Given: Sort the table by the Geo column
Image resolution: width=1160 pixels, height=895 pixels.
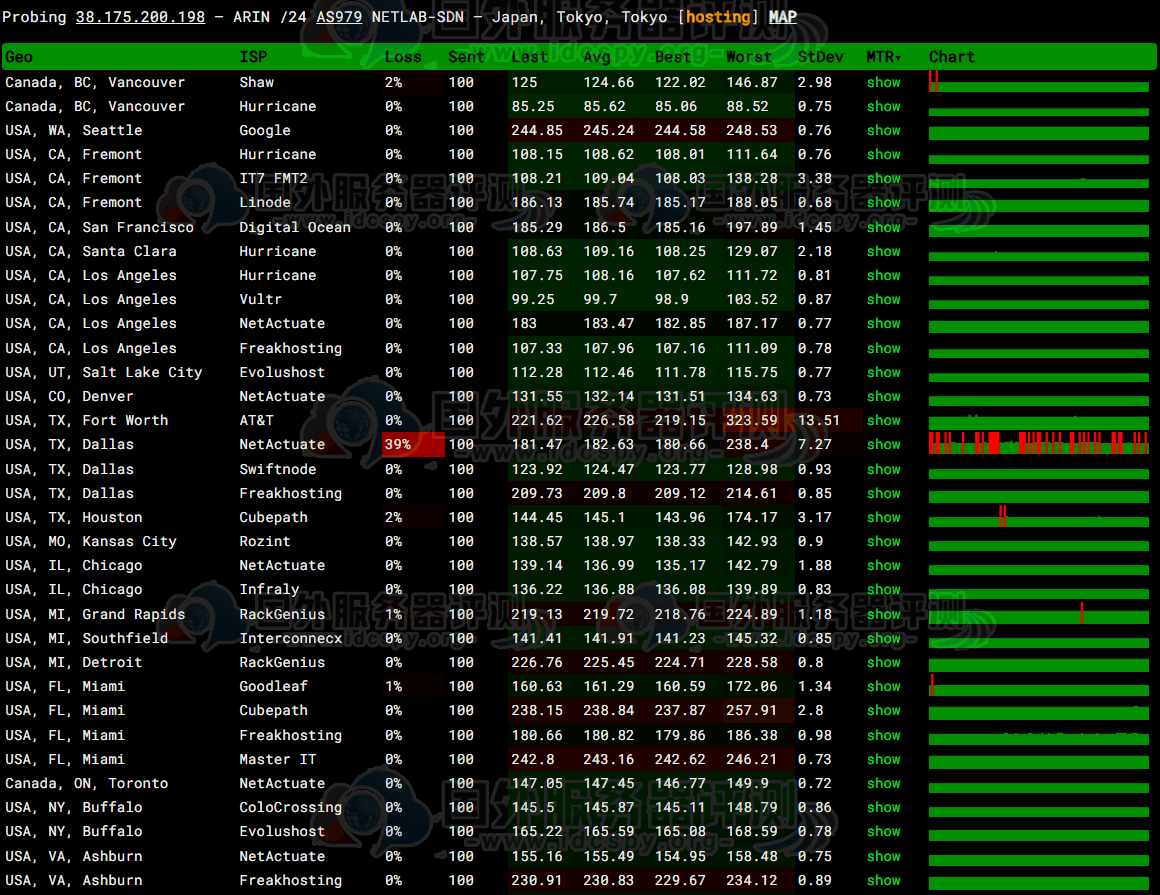Looking at the screenshot, I should coord(19,57).
